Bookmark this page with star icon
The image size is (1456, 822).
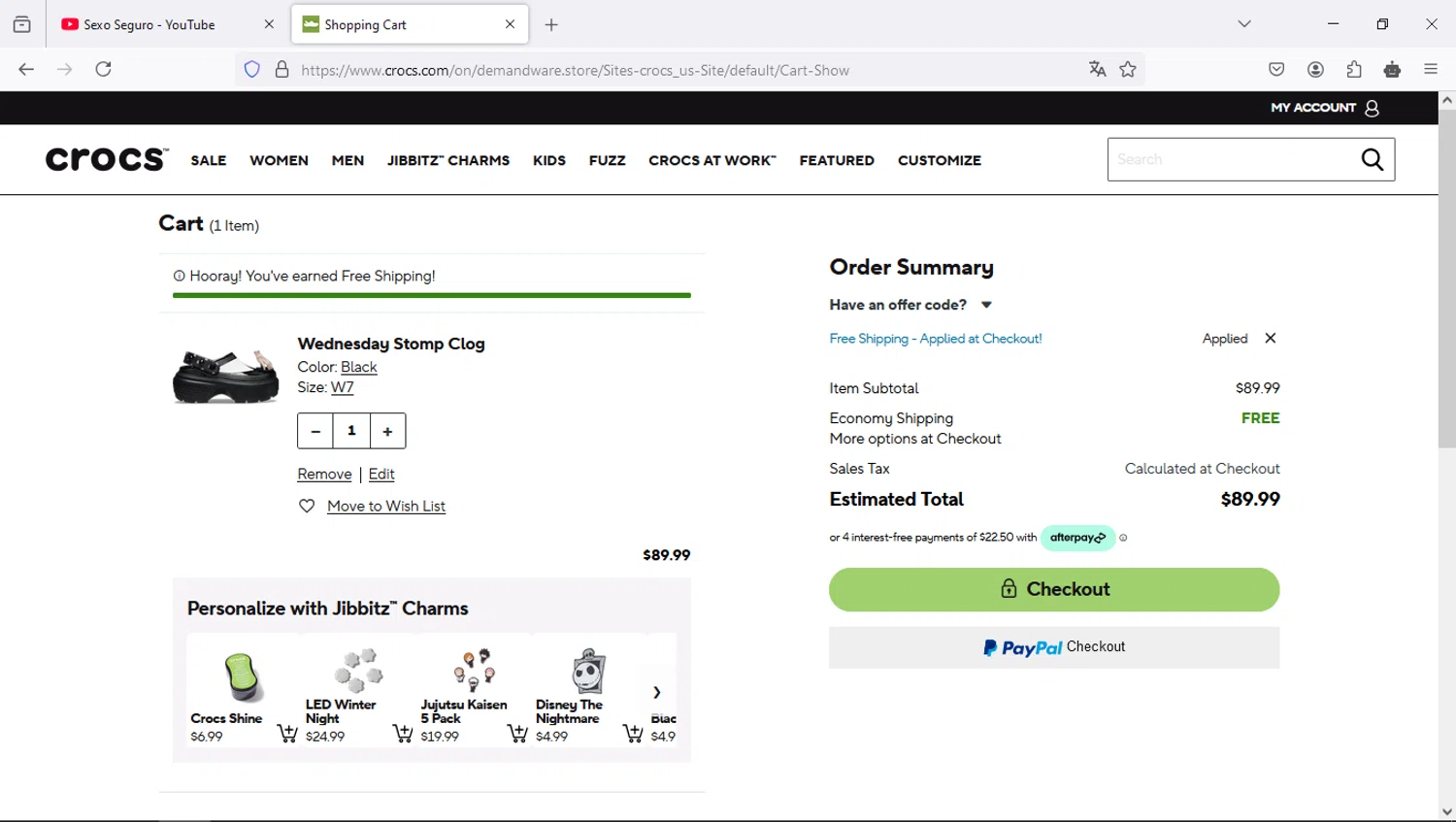(1128, 69)
